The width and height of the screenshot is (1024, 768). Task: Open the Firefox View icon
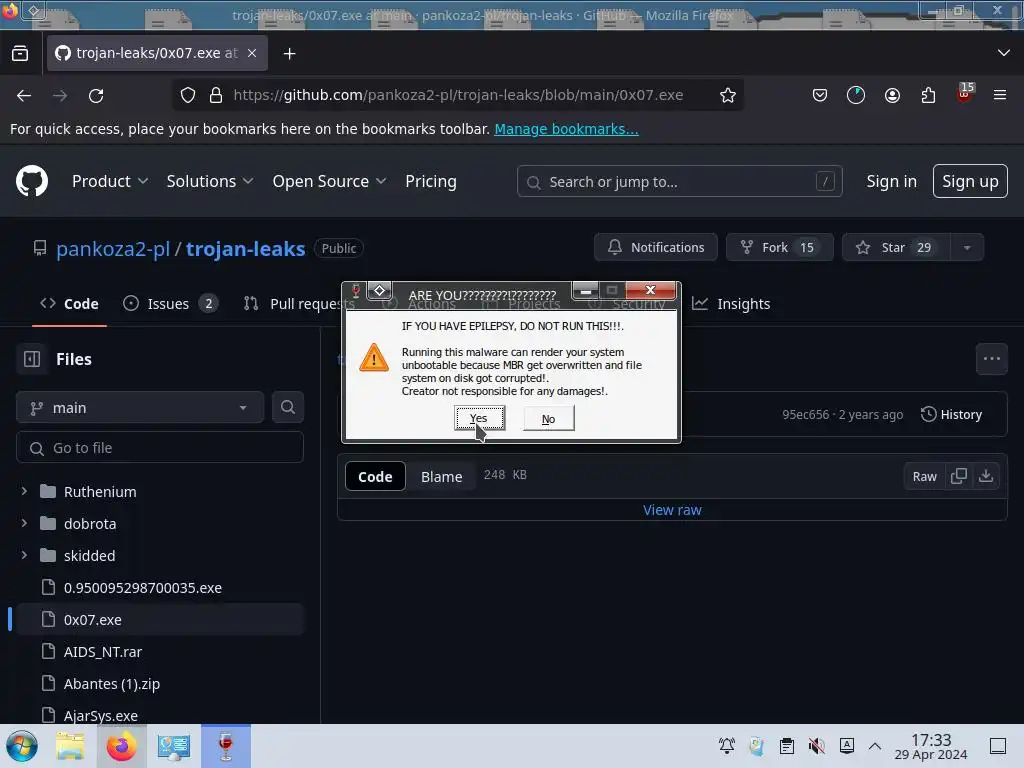coord(20,54)
